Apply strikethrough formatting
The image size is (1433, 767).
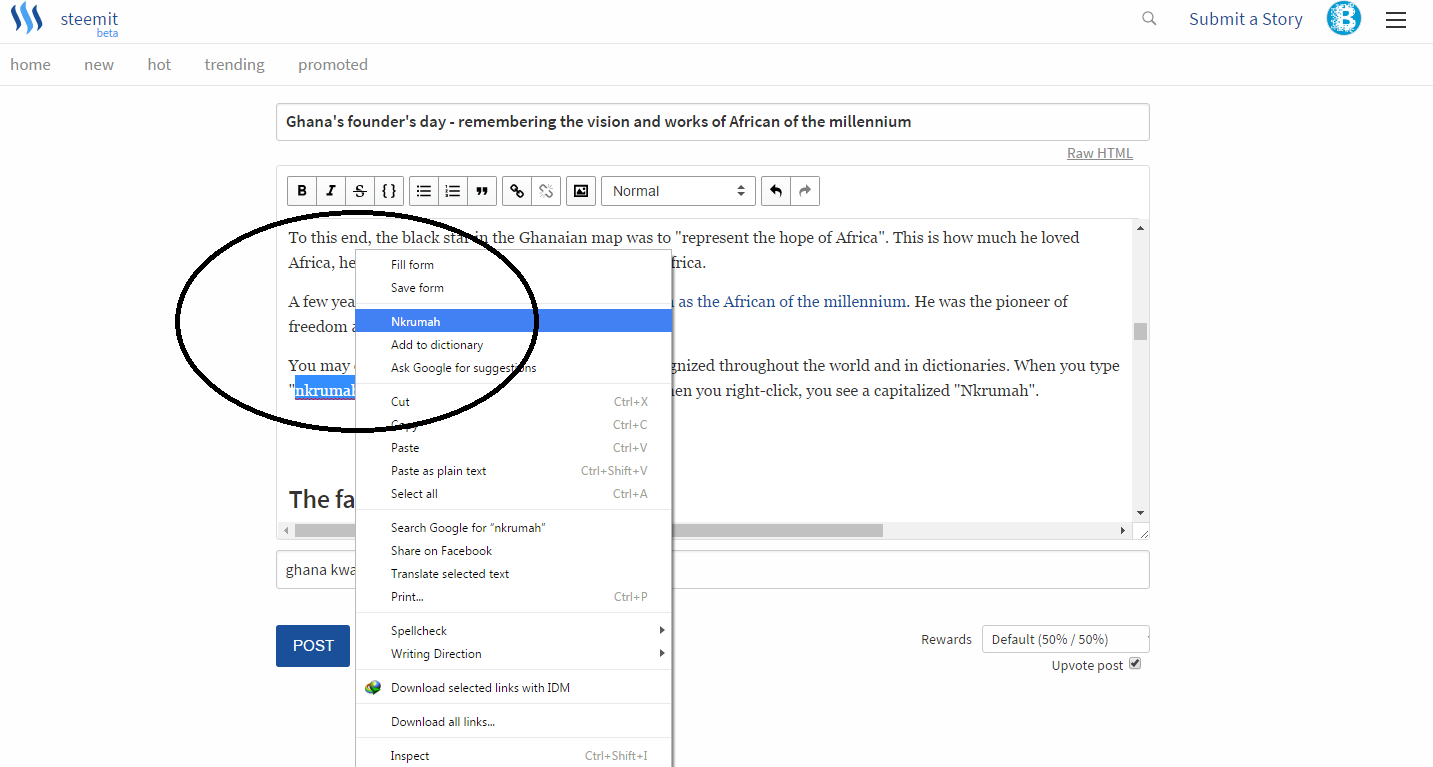pyautogui.click(x=360, y=191)
